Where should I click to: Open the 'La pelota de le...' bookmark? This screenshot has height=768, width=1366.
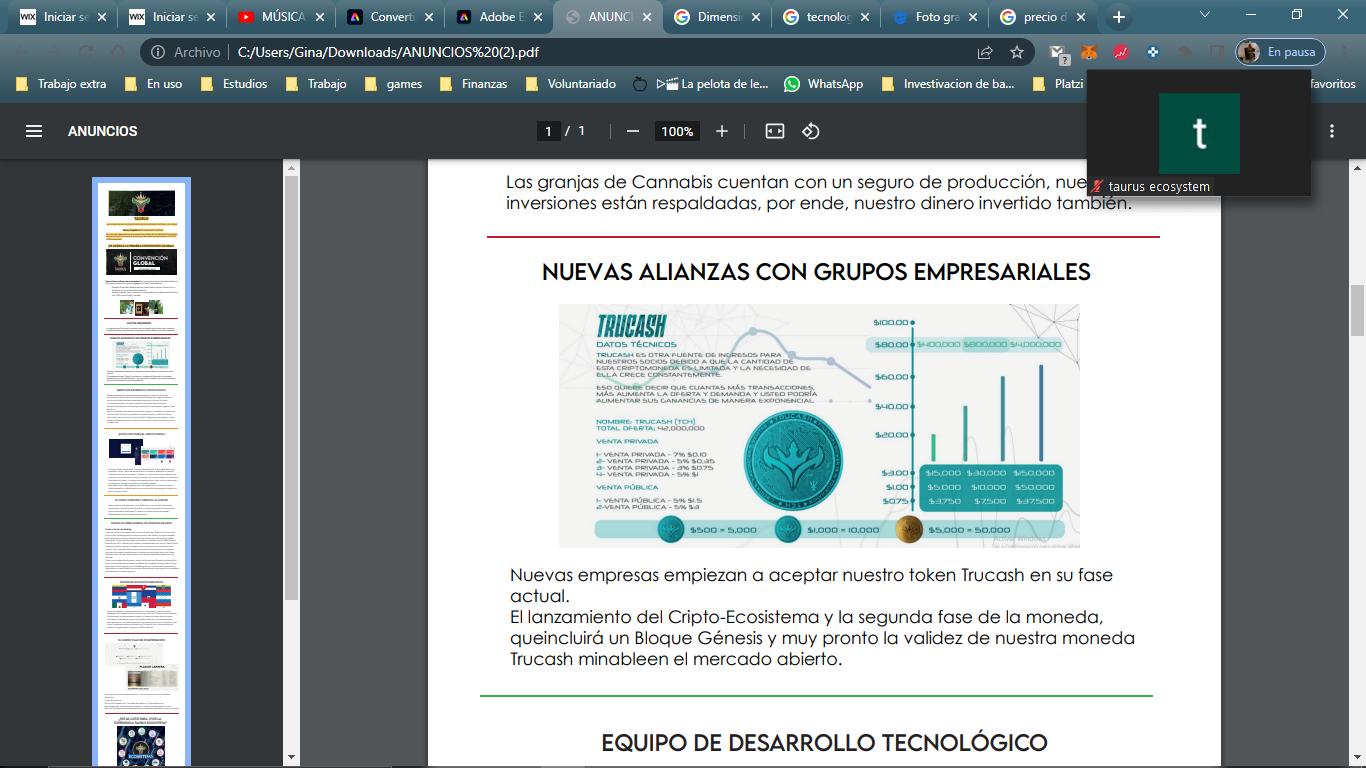coord(712,84)
